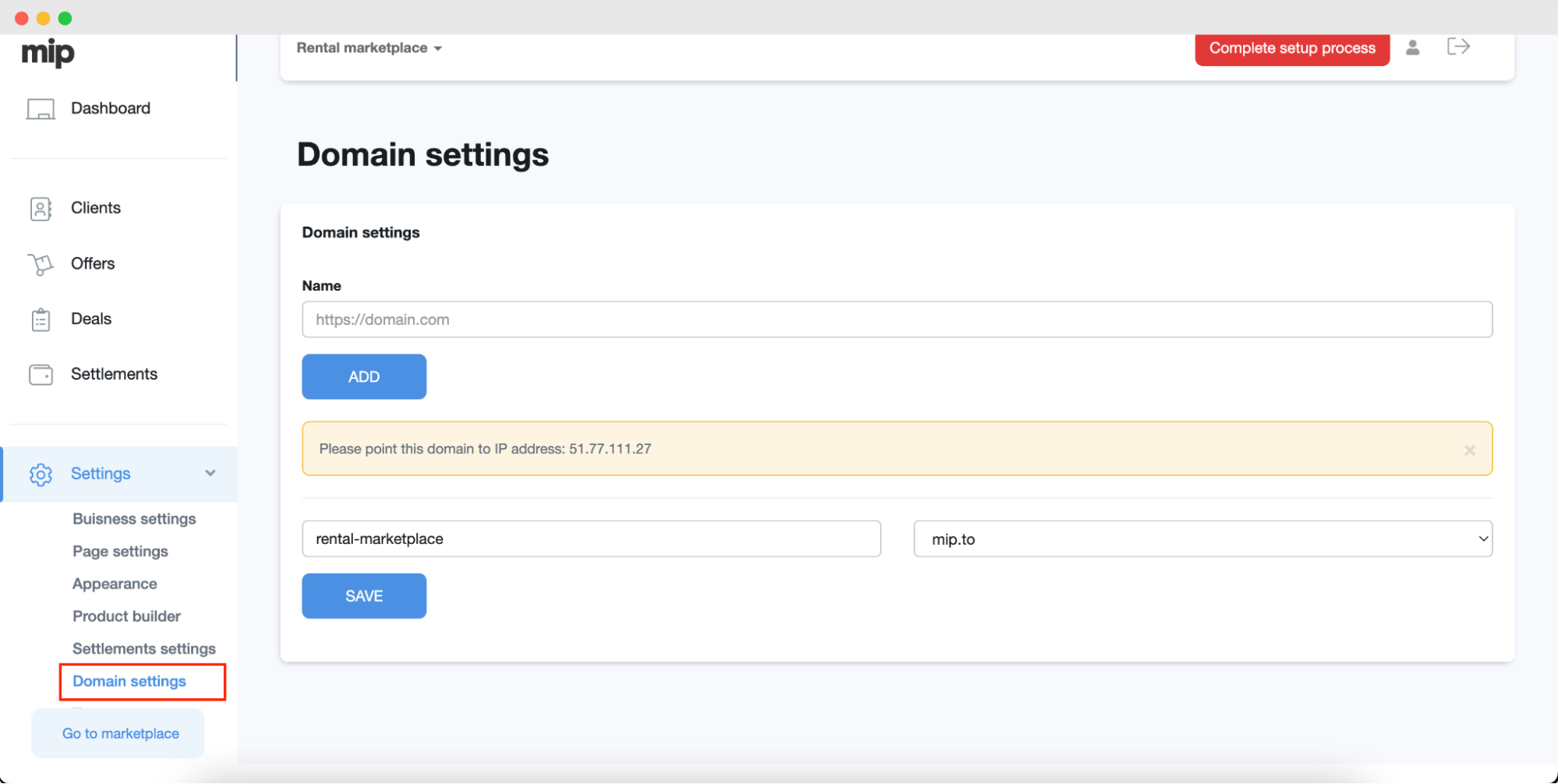Click the Offers hand-truck icon
This screenshot has height=784, width=1558.
(41, 265)
